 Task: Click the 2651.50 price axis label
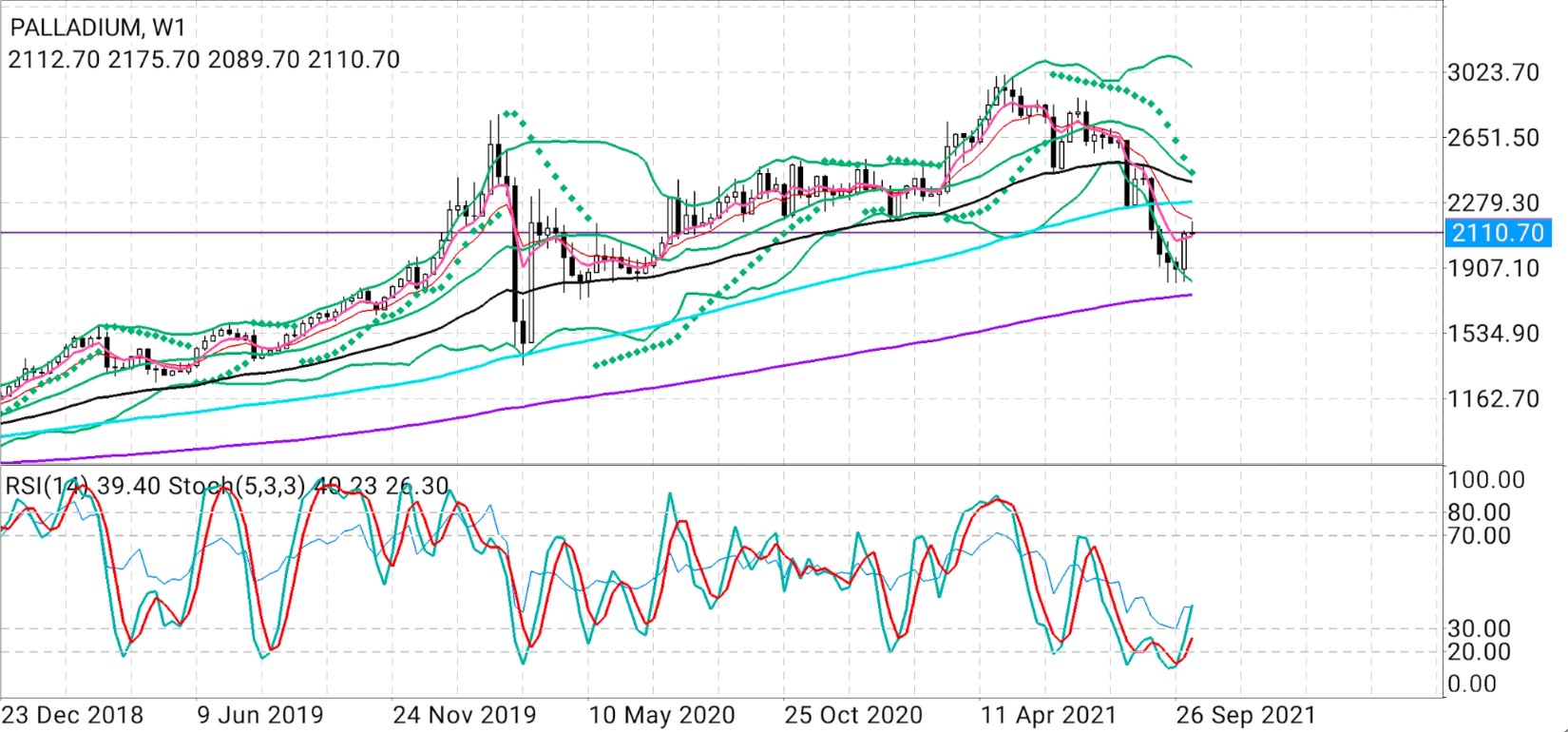(1492, 137)
